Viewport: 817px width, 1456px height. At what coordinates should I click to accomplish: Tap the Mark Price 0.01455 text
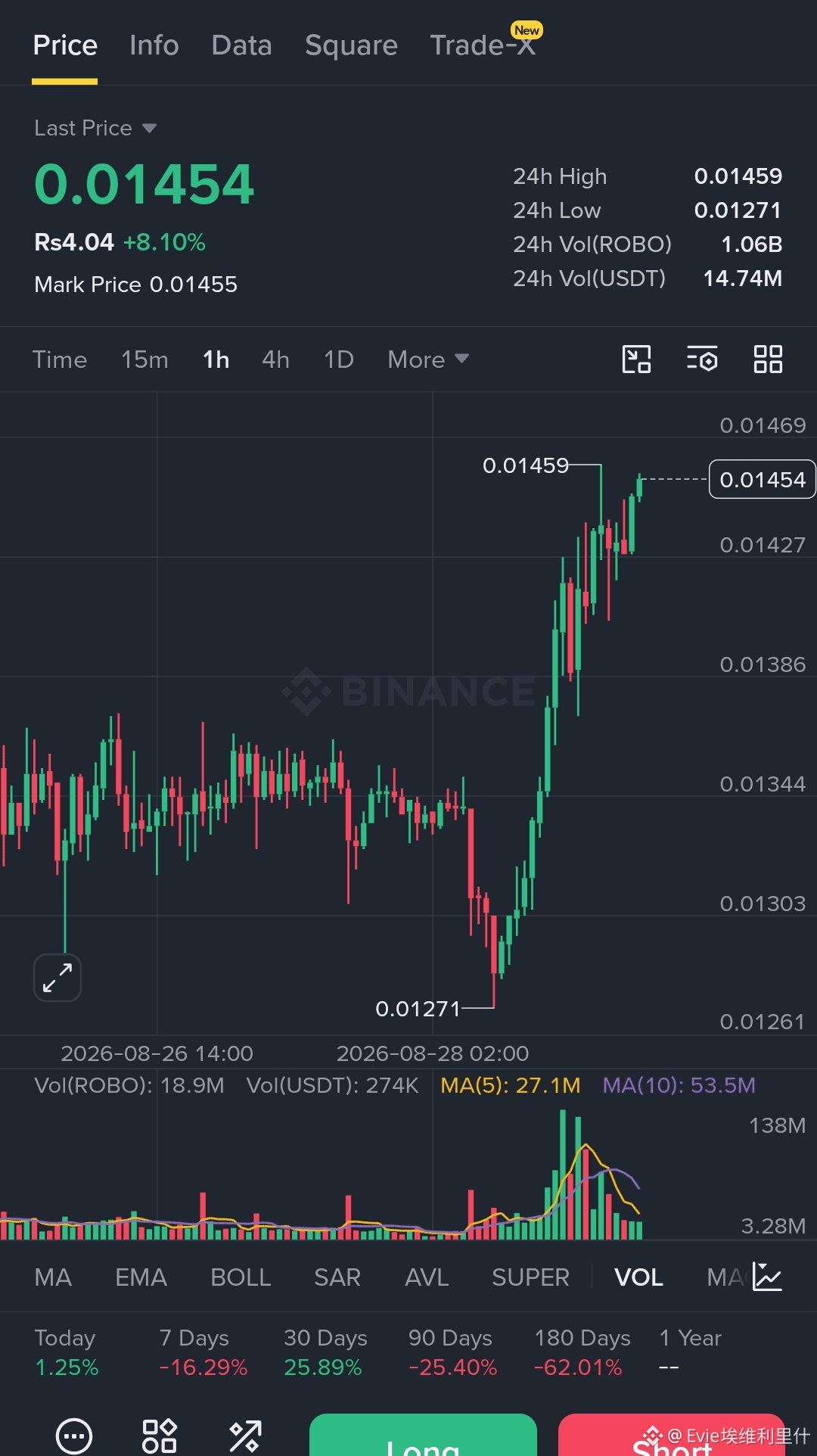click(136, 285)
